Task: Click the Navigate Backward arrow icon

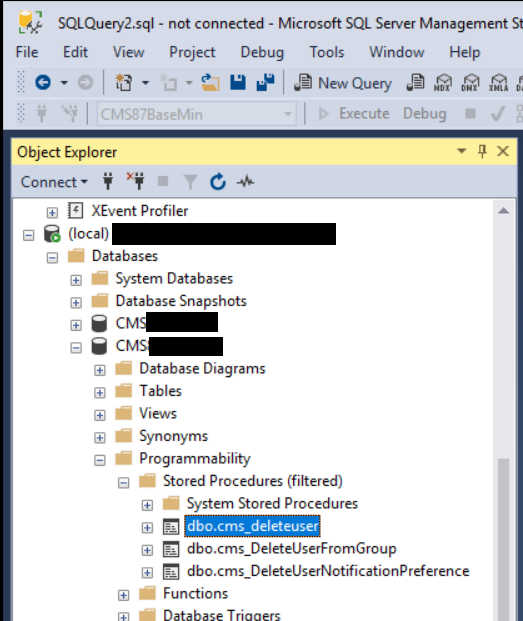Action: click(43, 82)
